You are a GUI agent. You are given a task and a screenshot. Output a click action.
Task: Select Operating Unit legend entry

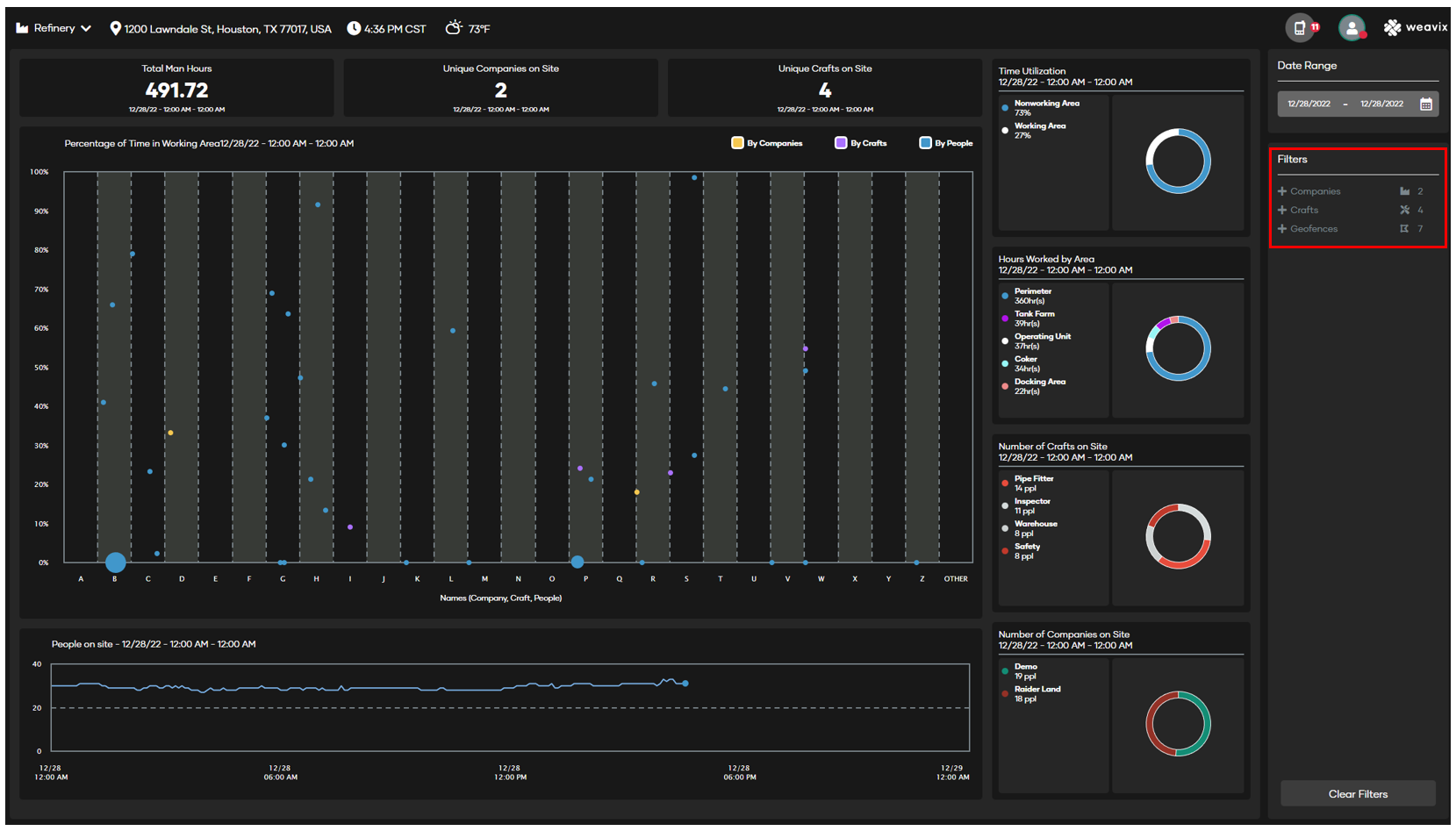(1036, 341)
